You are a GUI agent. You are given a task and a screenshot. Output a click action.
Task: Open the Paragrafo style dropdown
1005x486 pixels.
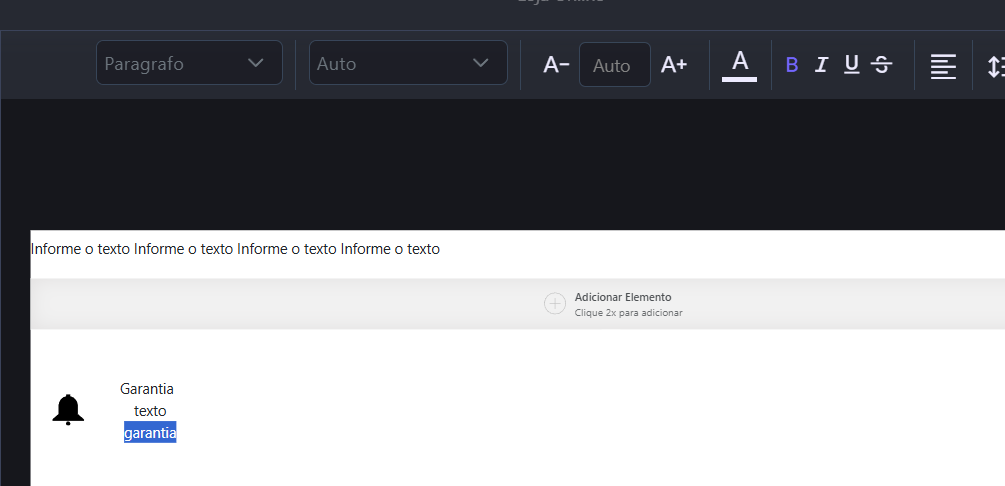point(189,63)
